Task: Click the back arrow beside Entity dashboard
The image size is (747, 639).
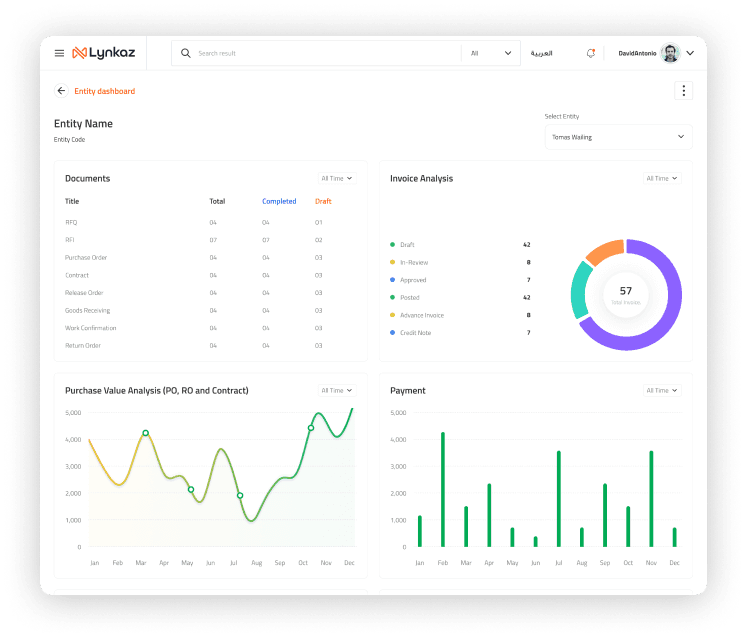Action: 61,91
